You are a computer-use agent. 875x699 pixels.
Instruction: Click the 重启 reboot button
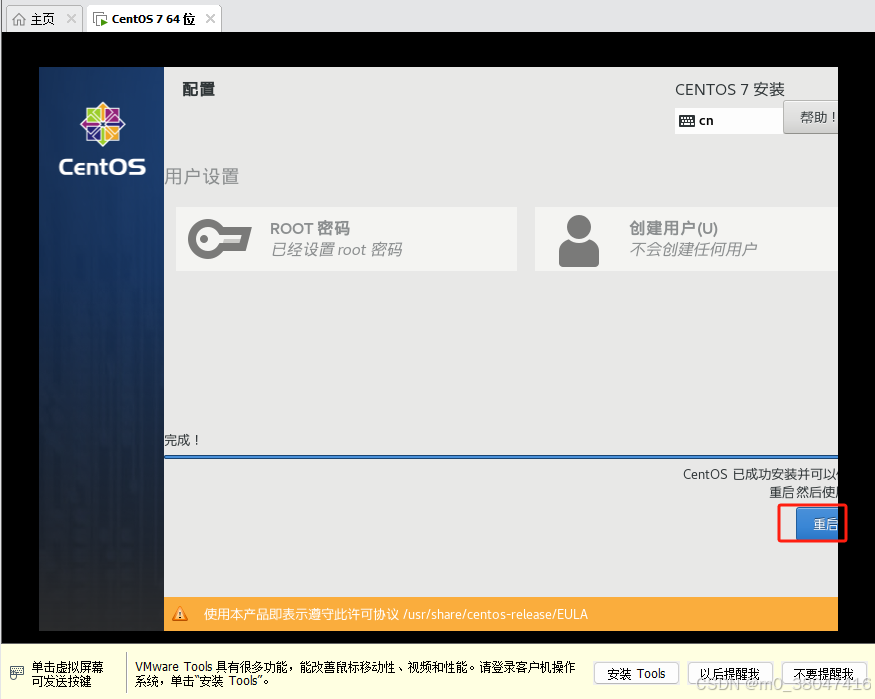click(x=817, y=524)
